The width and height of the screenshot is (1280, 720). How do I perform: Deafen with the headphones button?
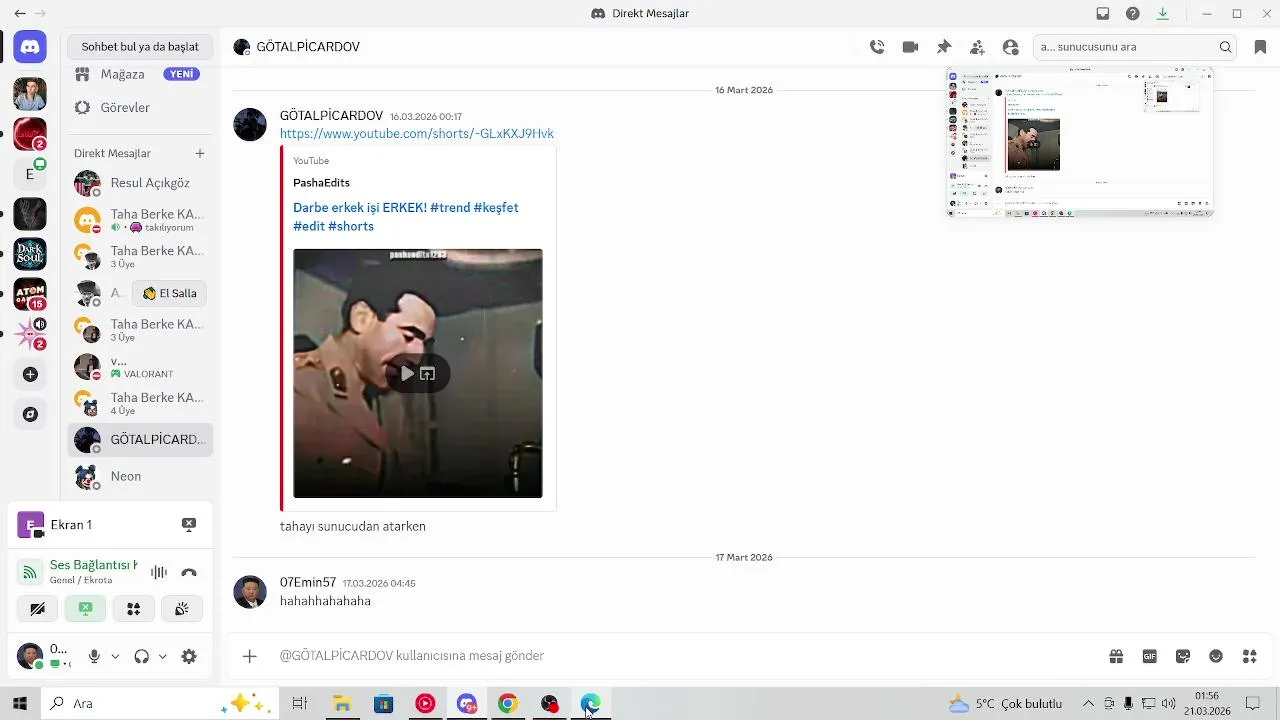coord(142,656)
